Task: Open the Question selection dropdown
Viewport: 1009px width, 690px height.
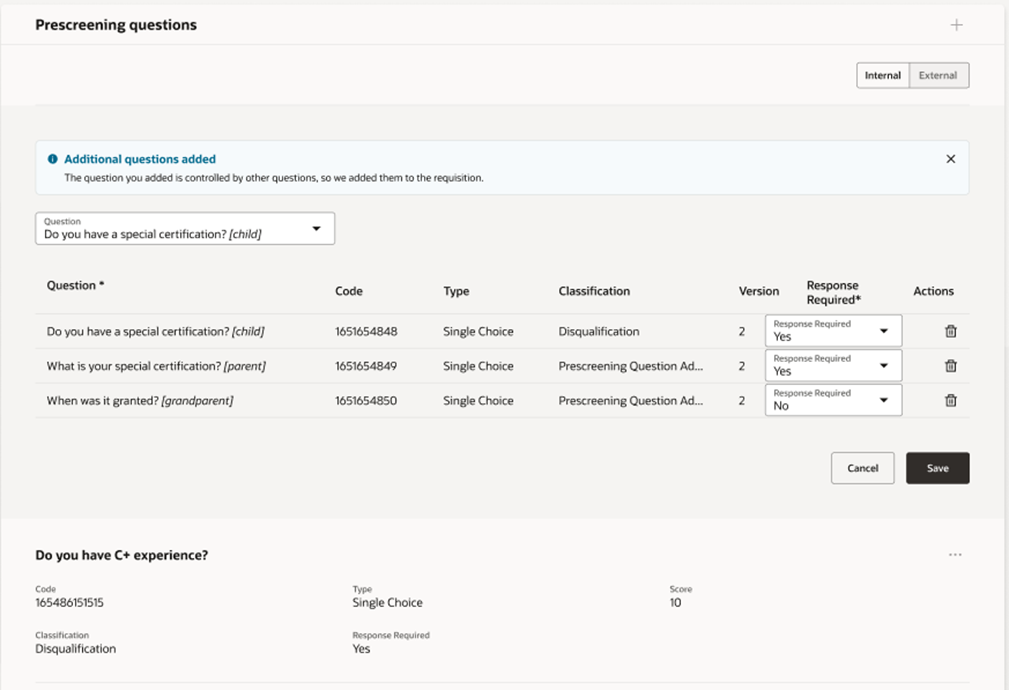Action: coord(185,228)
